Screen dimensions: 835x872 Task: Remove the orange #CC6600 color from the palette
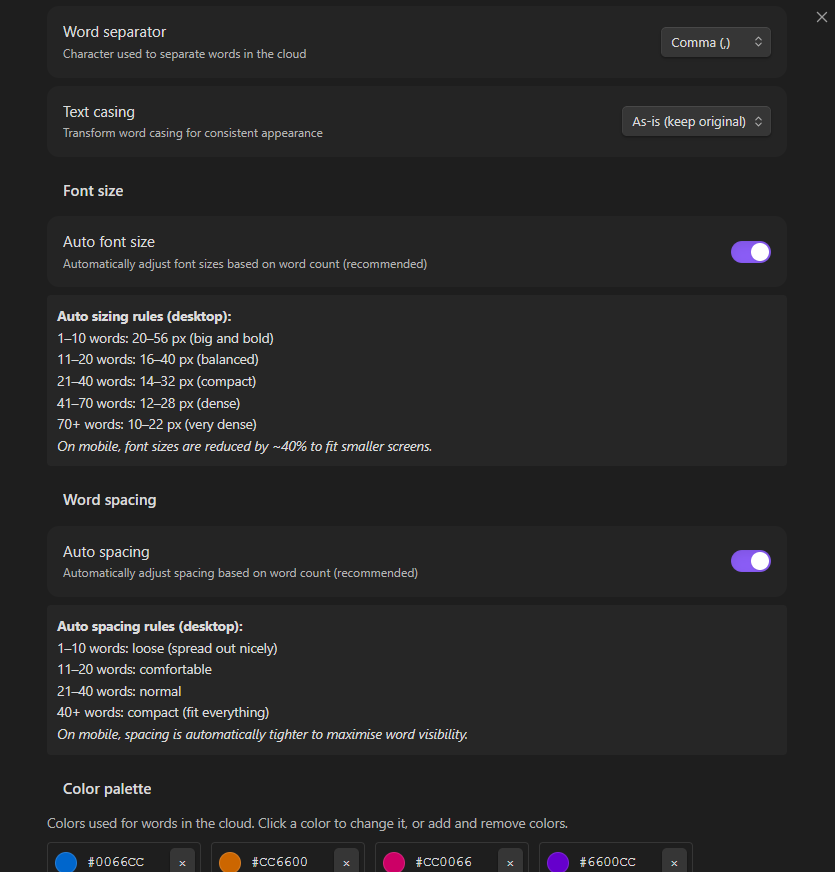[x=345, y=861]
